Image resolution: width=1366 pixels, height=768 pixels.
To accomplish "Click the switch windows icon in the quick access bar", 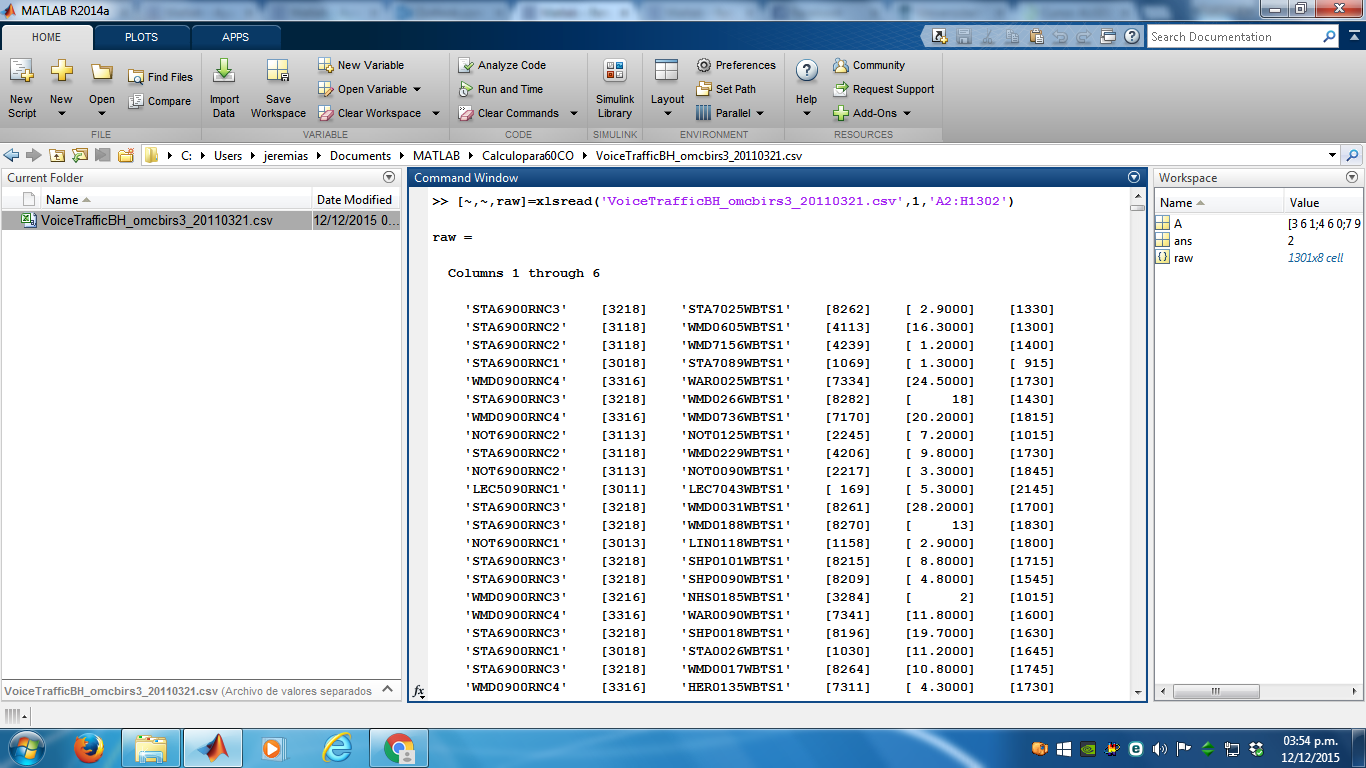I will pyautogui.click(x=1107, y=37).
